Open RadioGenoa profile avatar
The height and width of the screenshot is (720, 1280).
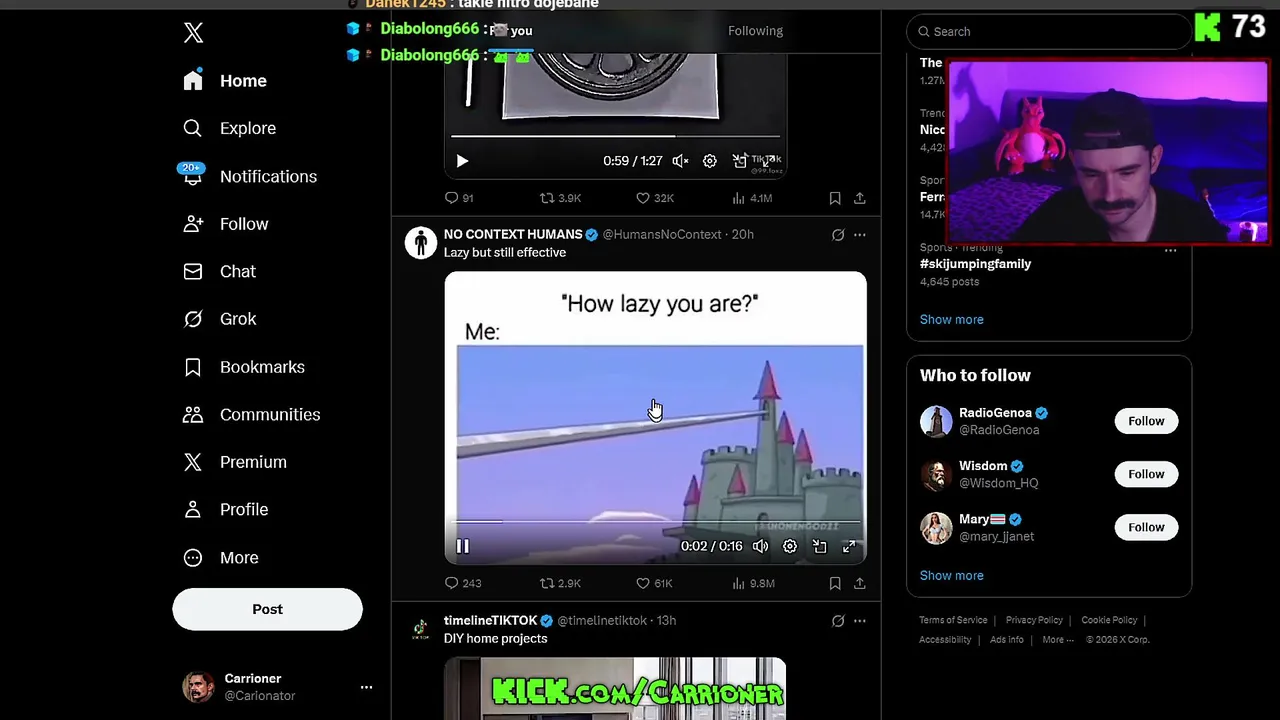tap(936, 421)
